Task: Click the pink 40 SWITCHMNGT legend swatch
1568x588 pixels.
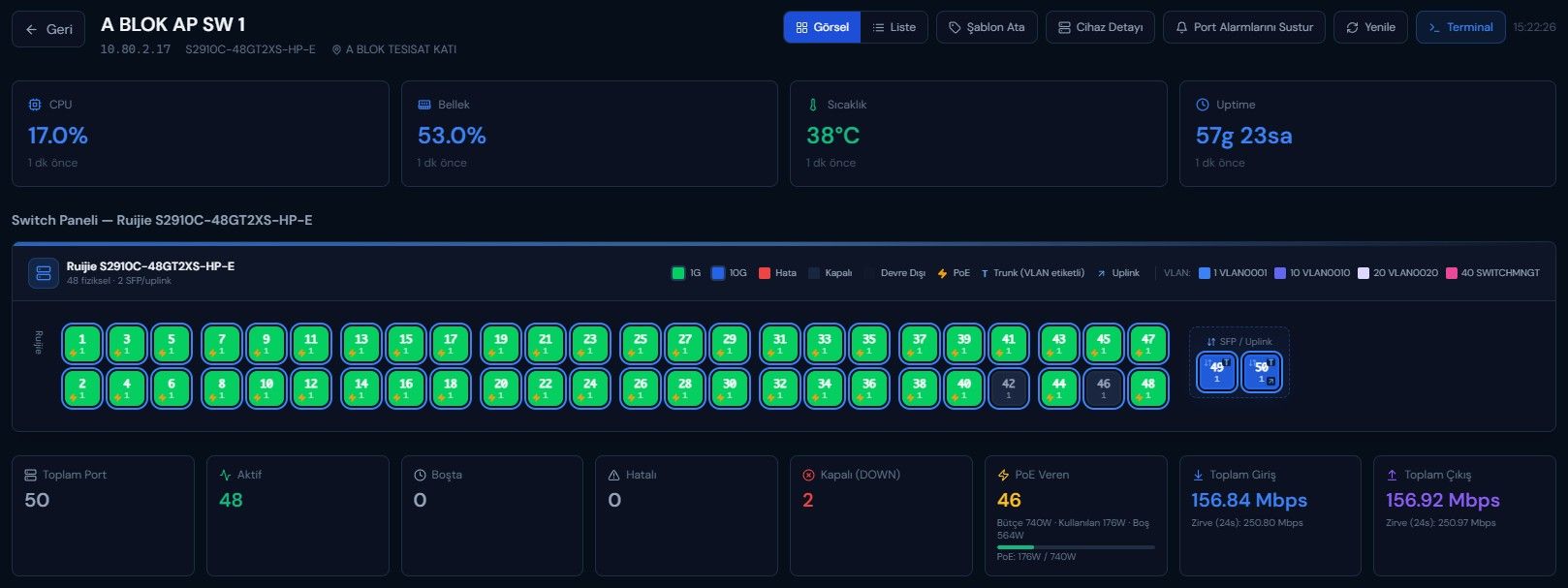Action: (1452, 273)
